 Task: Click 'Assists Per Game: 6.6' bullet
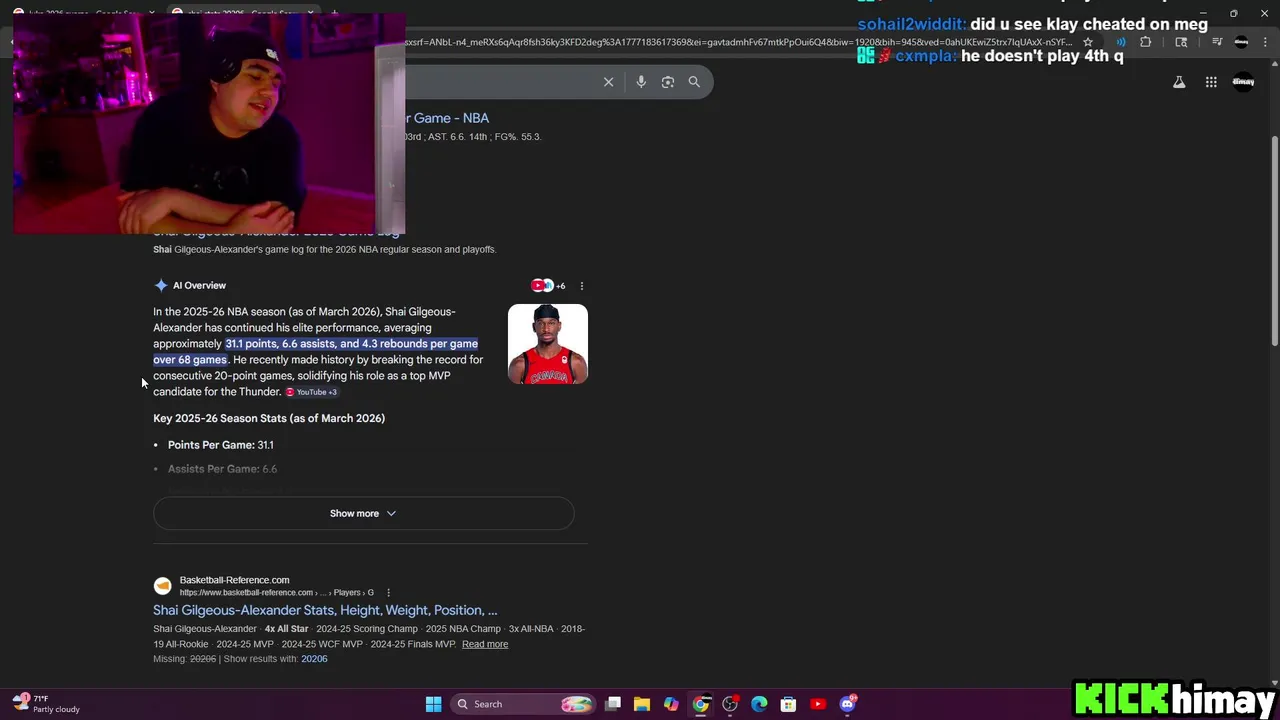(222, 469)
